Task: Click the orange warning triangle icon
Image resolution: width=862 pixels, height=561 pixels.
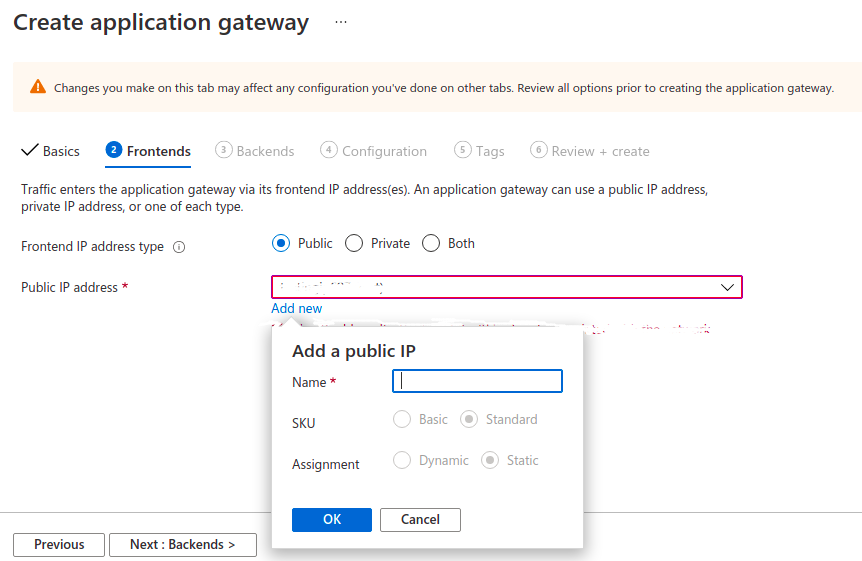Action: click(37, 87)
